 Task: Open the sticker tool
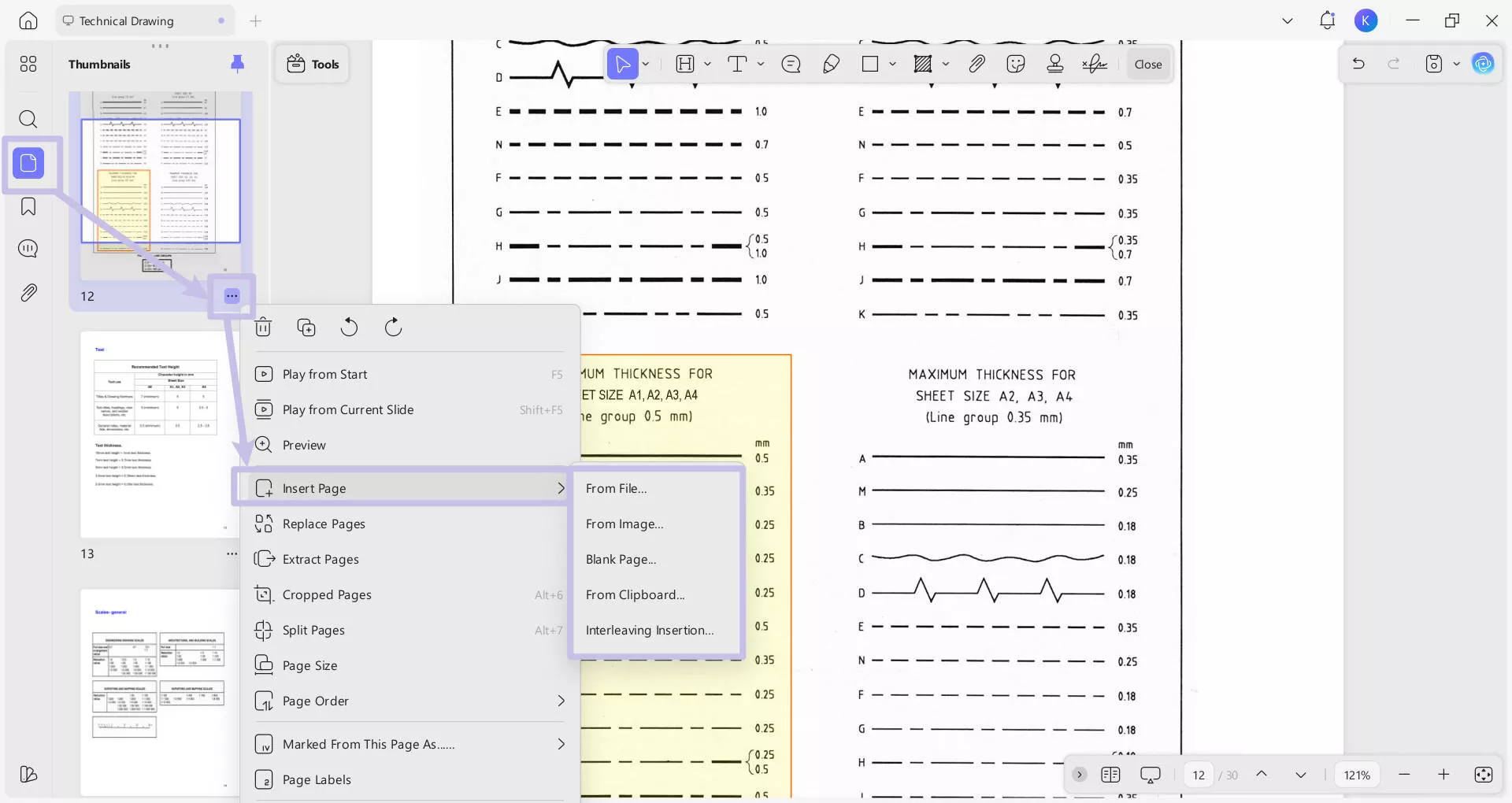point(1016,64)
